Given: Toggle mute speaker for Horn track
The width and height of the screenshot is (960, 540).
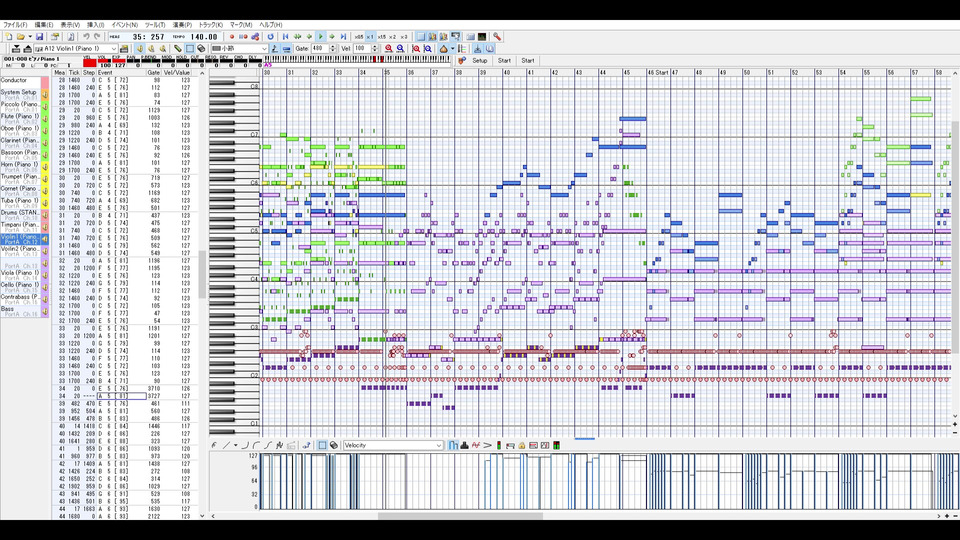Looking at the screenshot, I should (x=45, y=167).
